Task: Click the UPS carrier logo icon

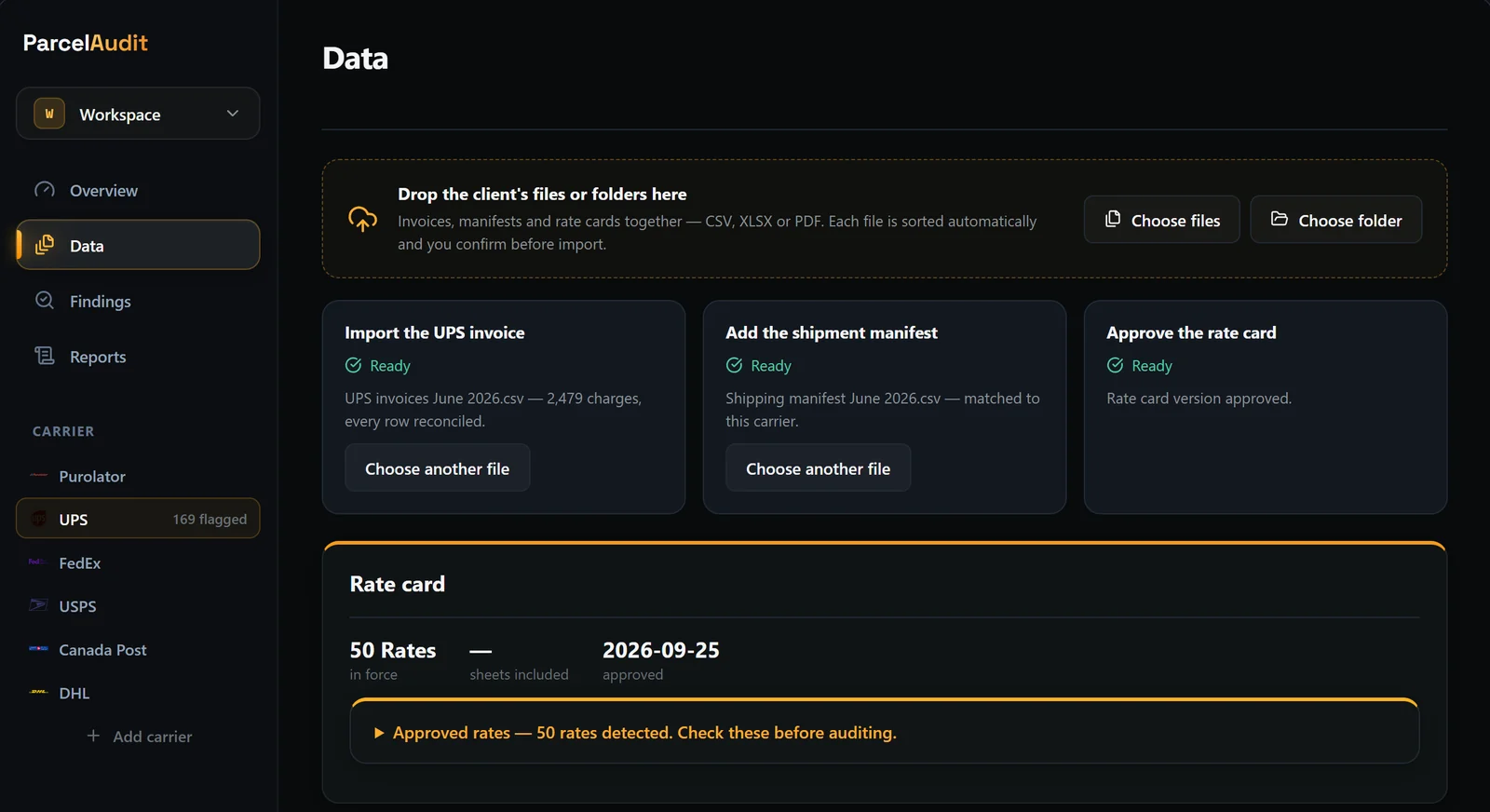Action: point(38,519)
